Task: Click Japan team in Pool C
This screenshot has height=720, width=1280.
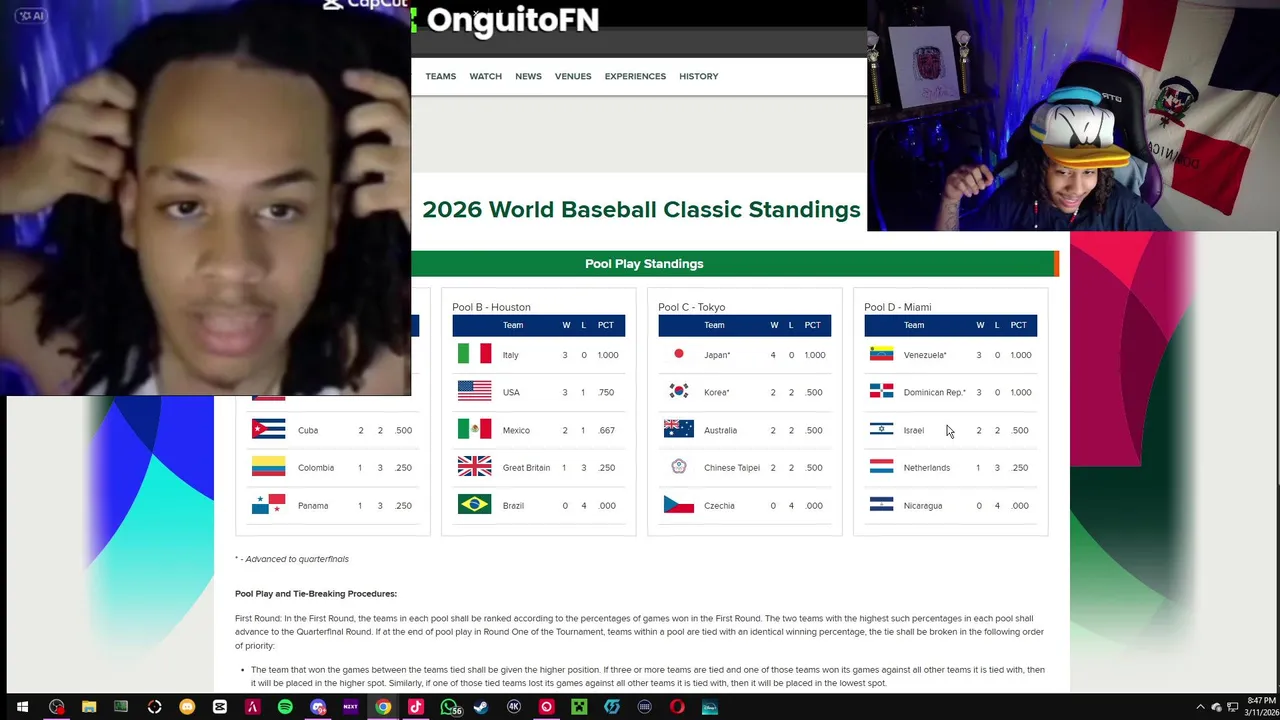Action: (717, 355)
